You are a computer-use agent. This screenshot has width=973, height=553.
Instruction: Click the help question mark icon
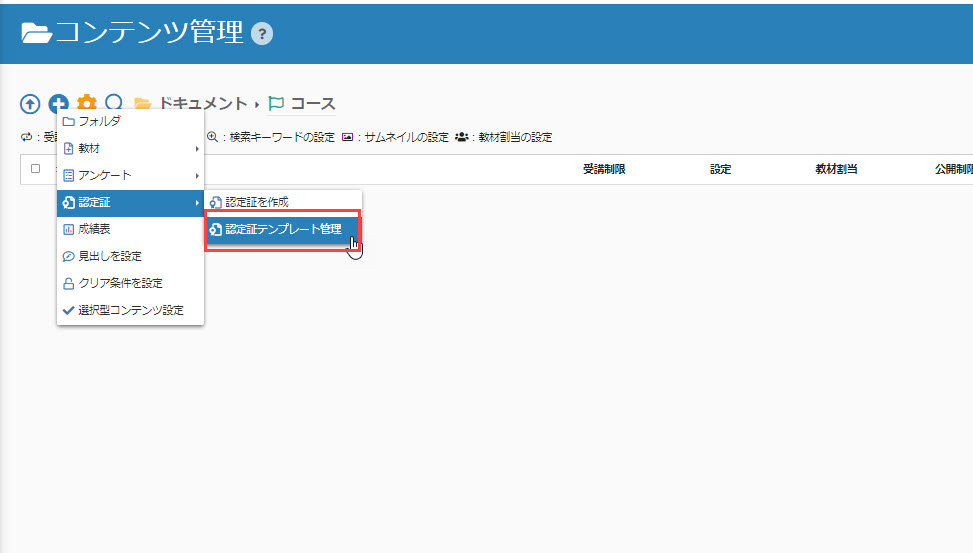point(262,34)
